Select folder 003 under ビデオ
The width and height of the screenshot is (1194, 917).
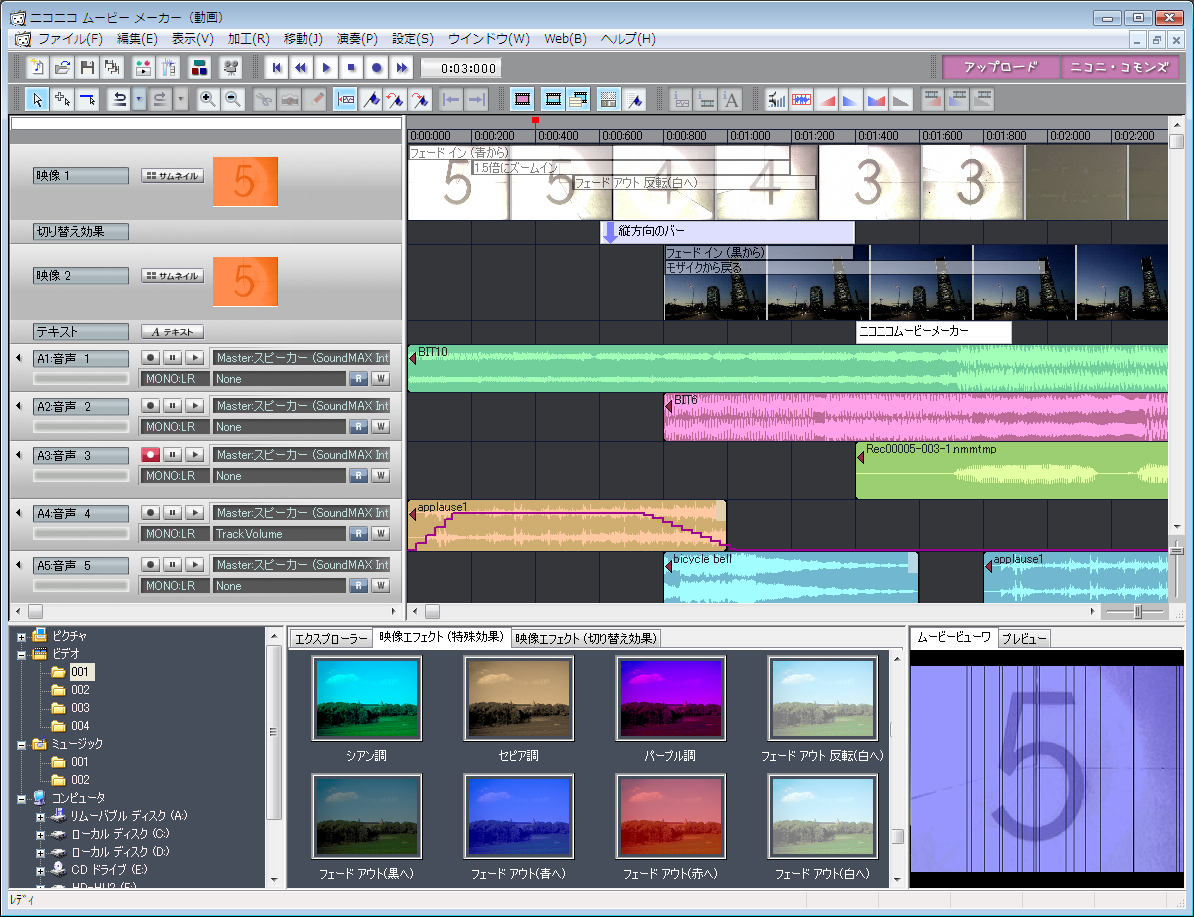click(x=80, y=708)
